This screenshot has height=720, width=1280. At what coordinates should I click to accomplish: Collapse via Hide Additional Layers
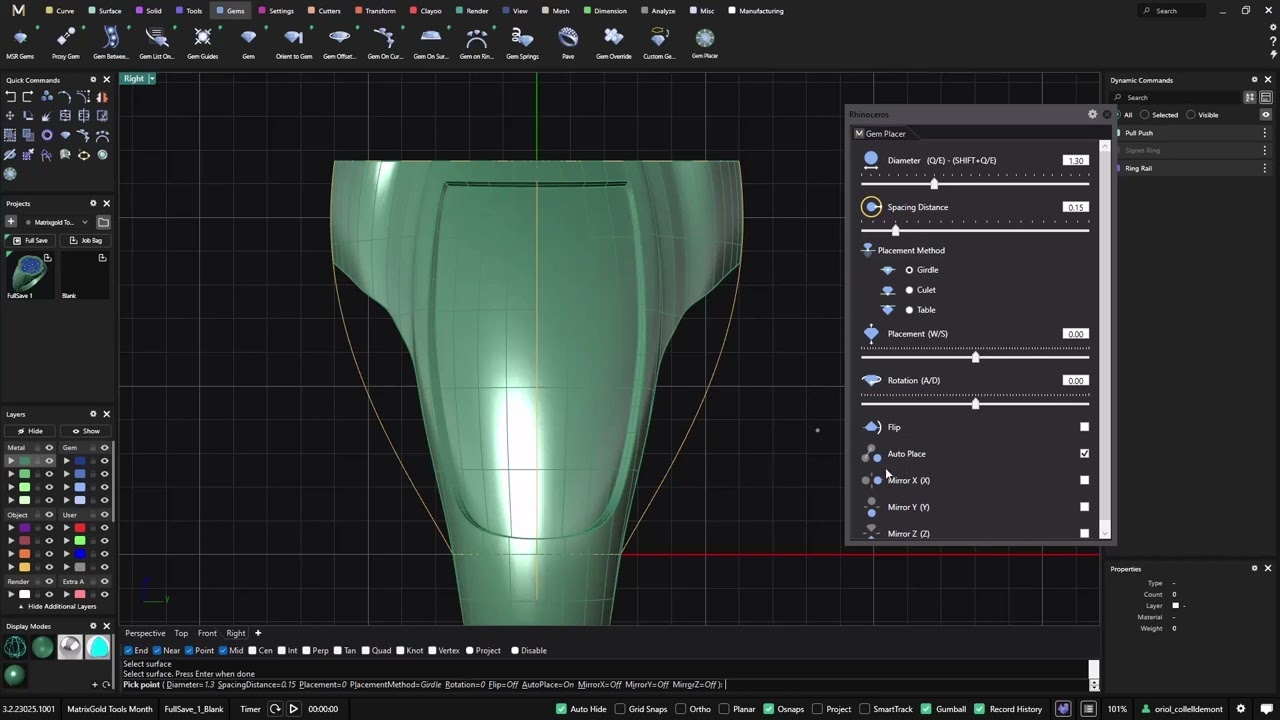pos(56,606)
